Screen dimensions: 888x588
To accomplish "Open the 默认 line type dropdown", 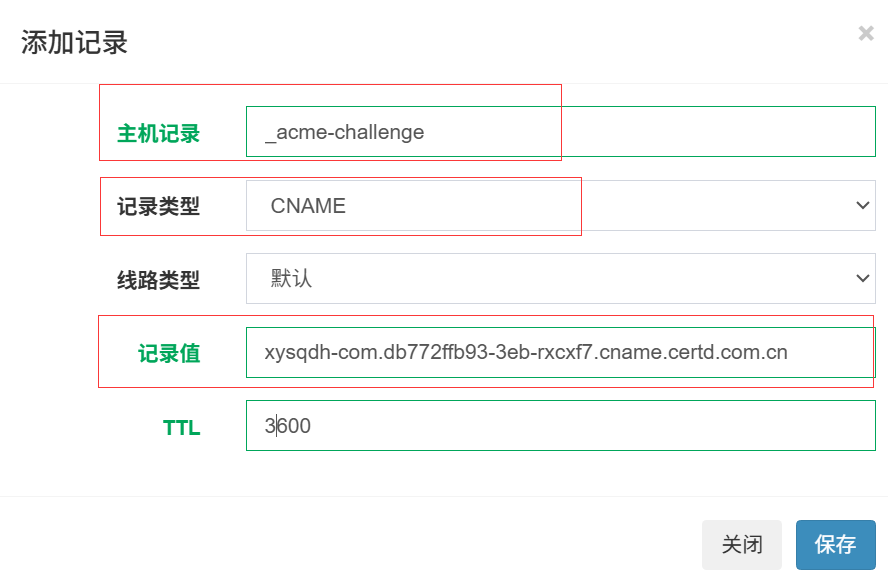I will tap(561, 279).
